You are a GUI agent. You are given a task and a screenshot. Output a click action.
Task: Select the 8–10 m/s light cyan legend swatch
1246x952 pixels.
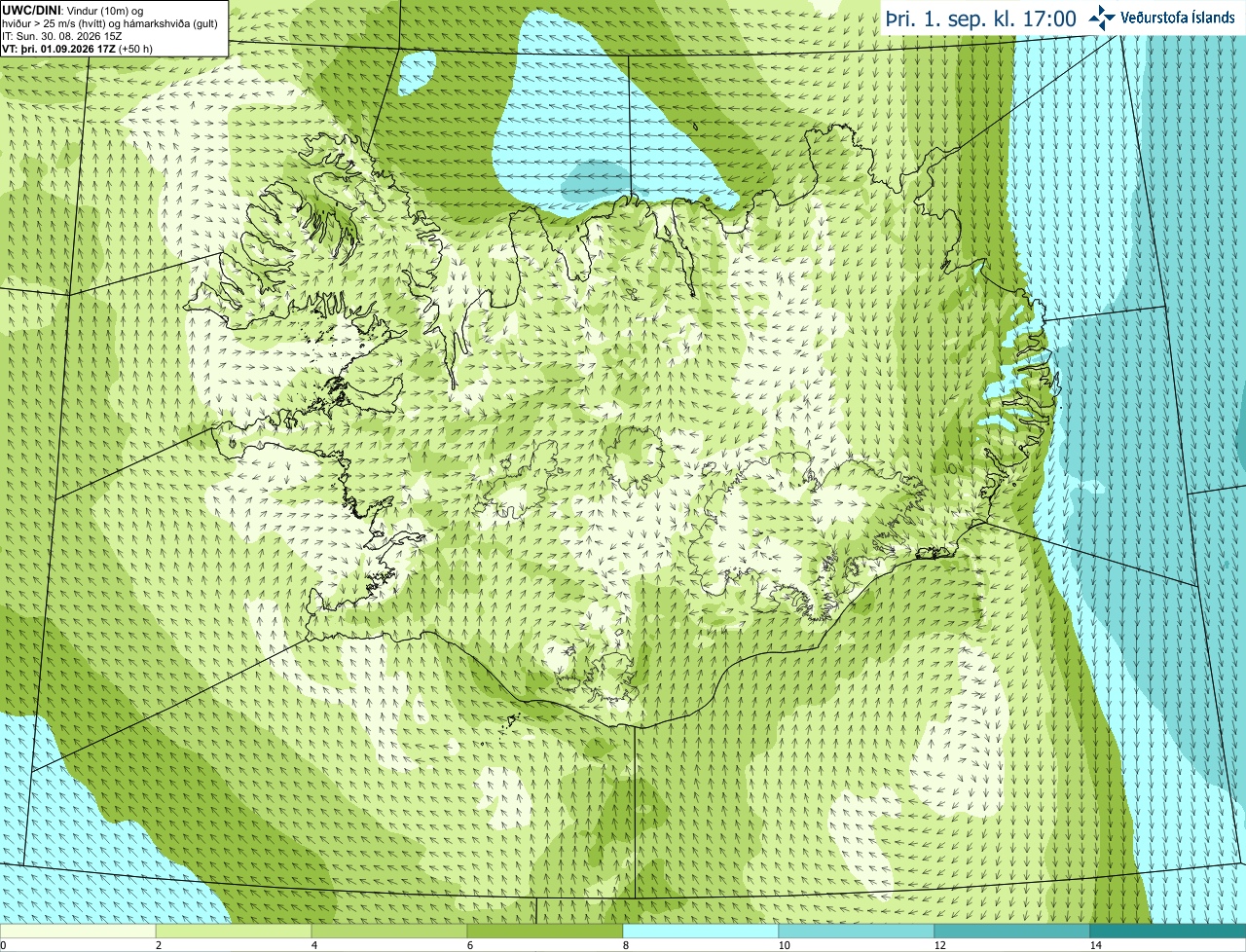[x=701, y=931]
